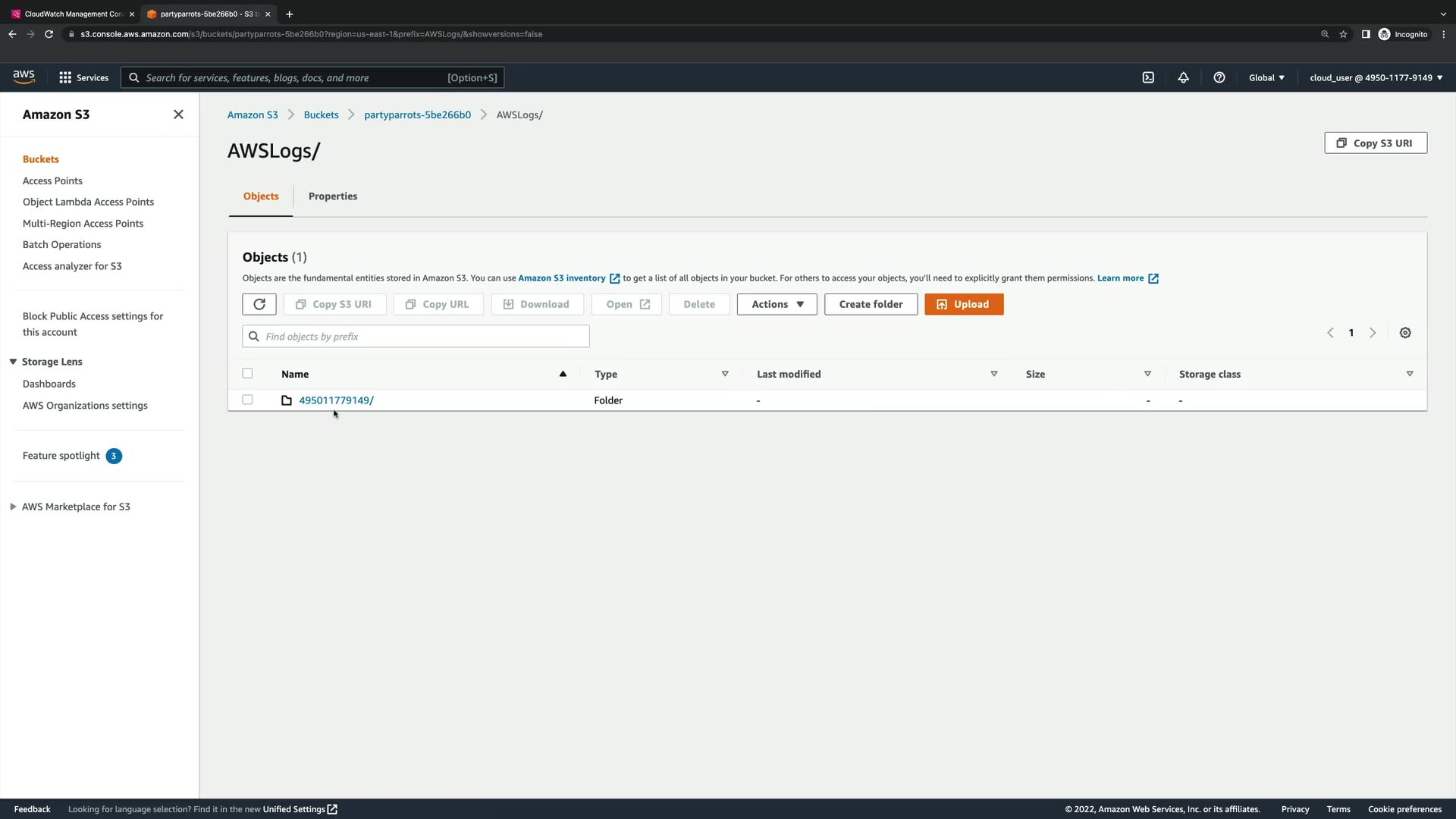The image size is (1456, 819).
Task: Switch to the Properties tab
Action: coord(332,196)
